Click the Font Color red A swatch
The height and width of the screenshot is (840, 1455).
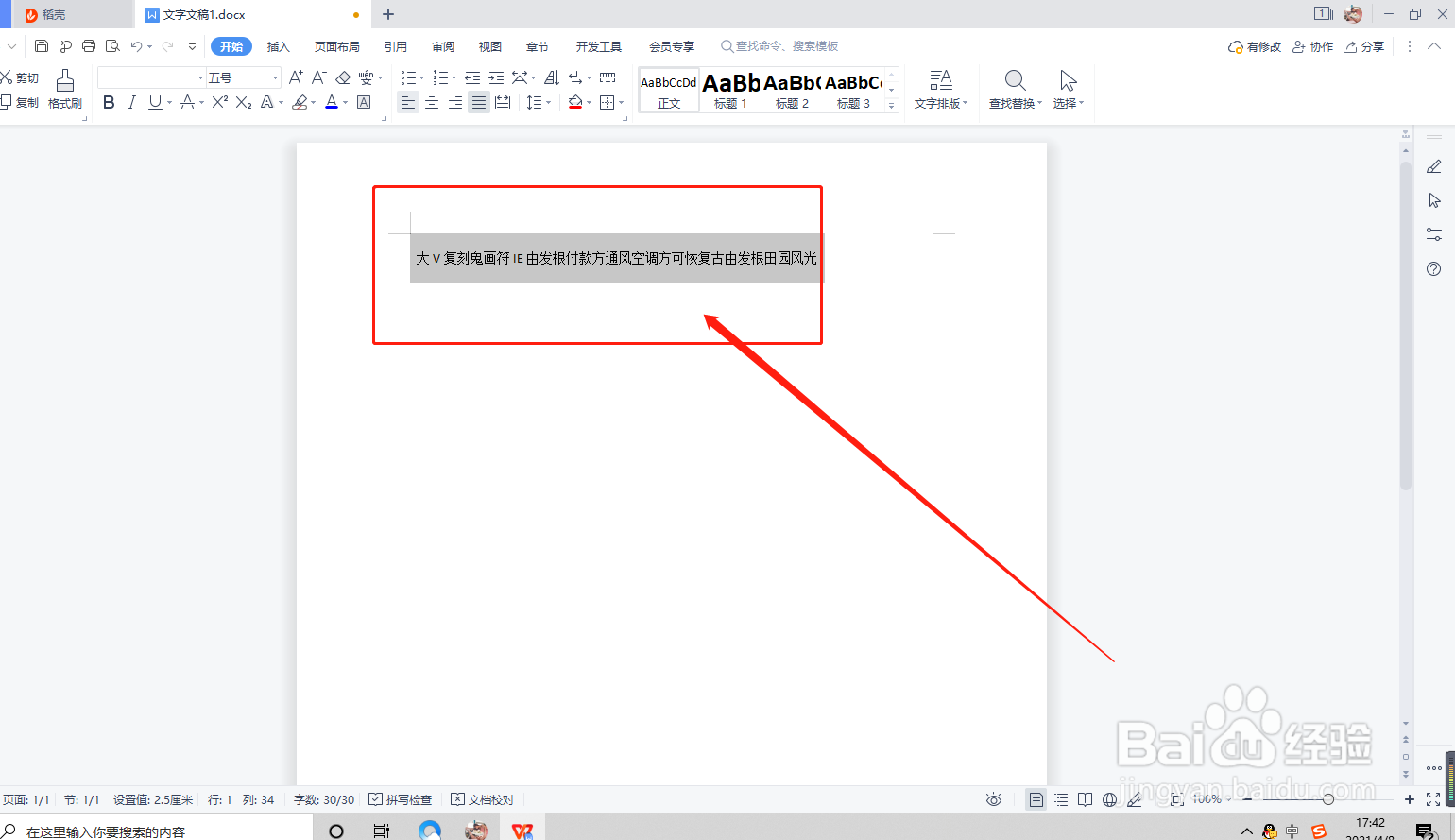[332, 102]
